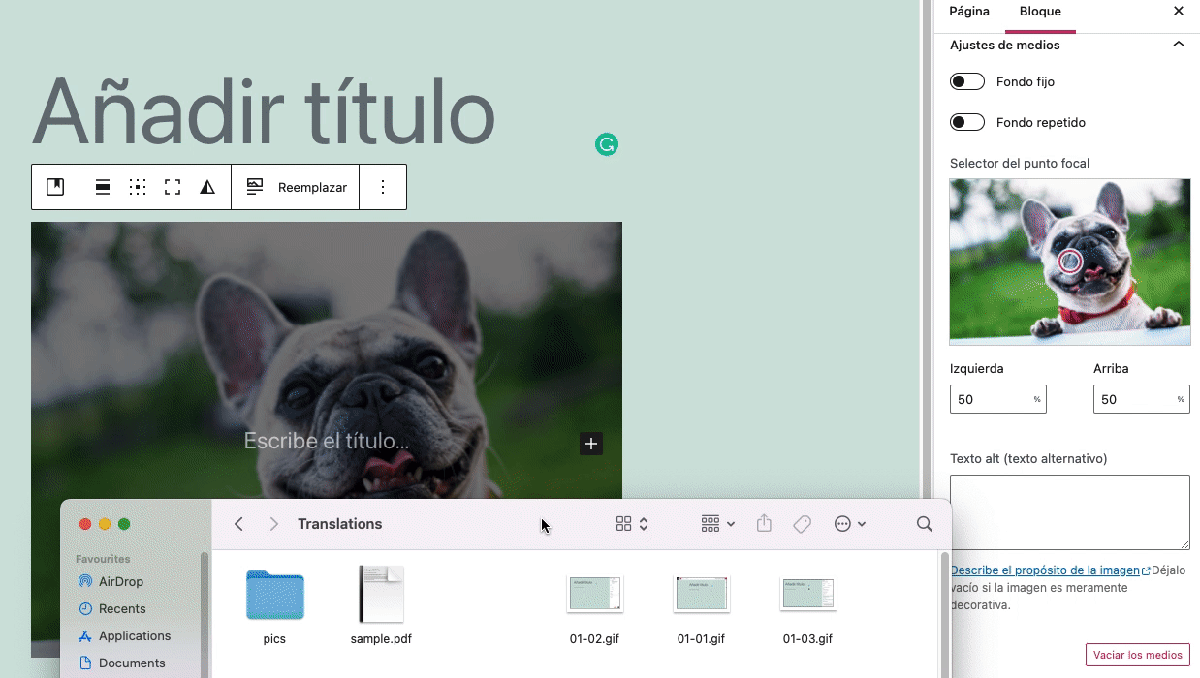Toggle full height on cover block

click(x=172, y=187)
